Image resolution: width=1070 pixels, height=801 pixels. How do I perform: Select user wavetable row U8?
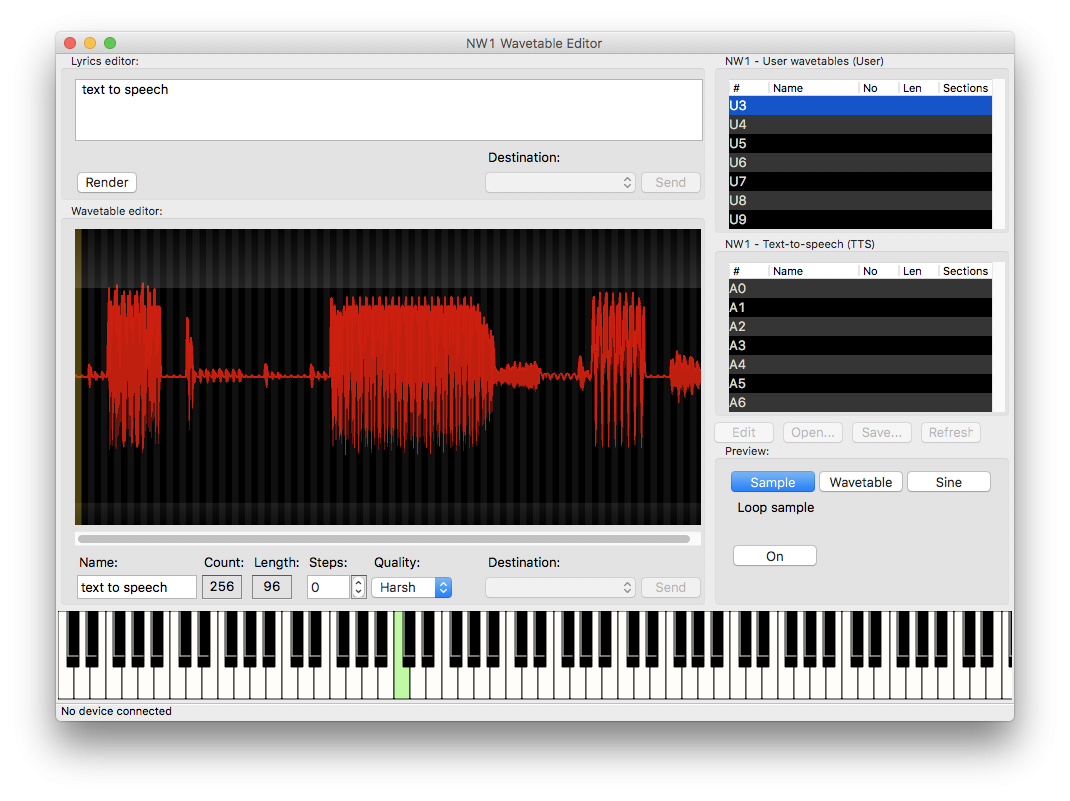point(860,201)
